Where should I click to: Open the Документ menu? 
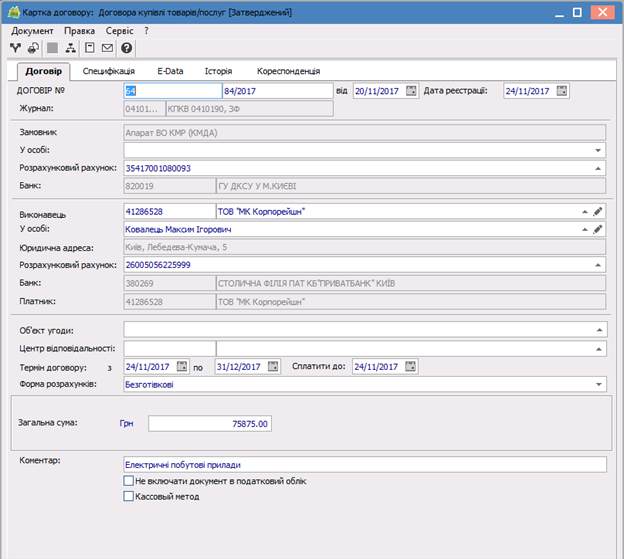[x=32, y=31]
